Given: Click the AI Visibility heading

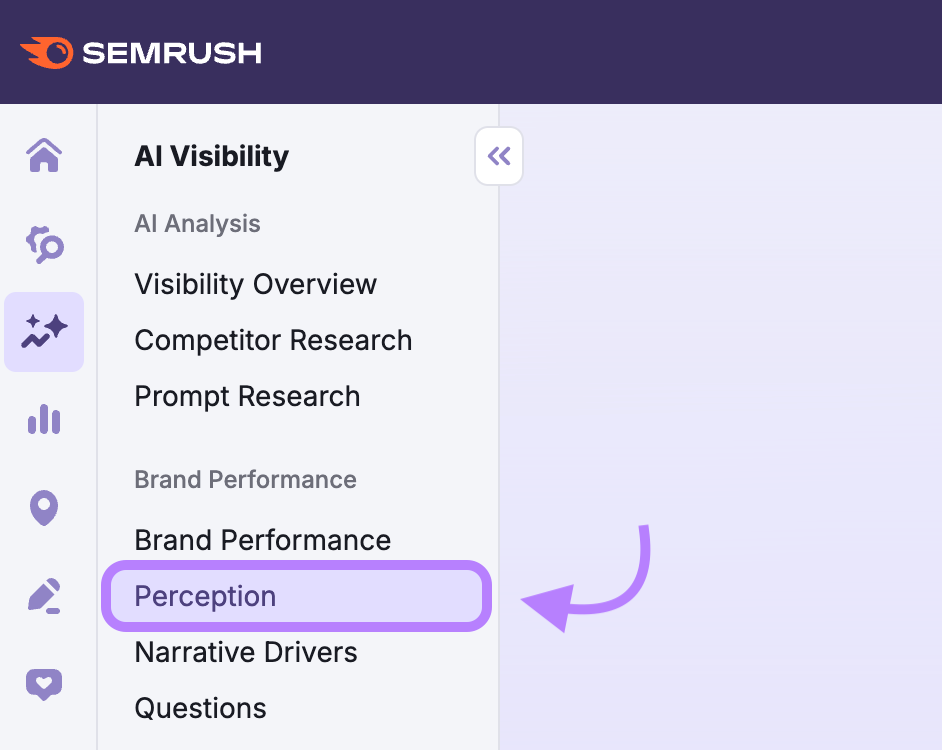Looking at the screenshot, I should pos(211,156).
